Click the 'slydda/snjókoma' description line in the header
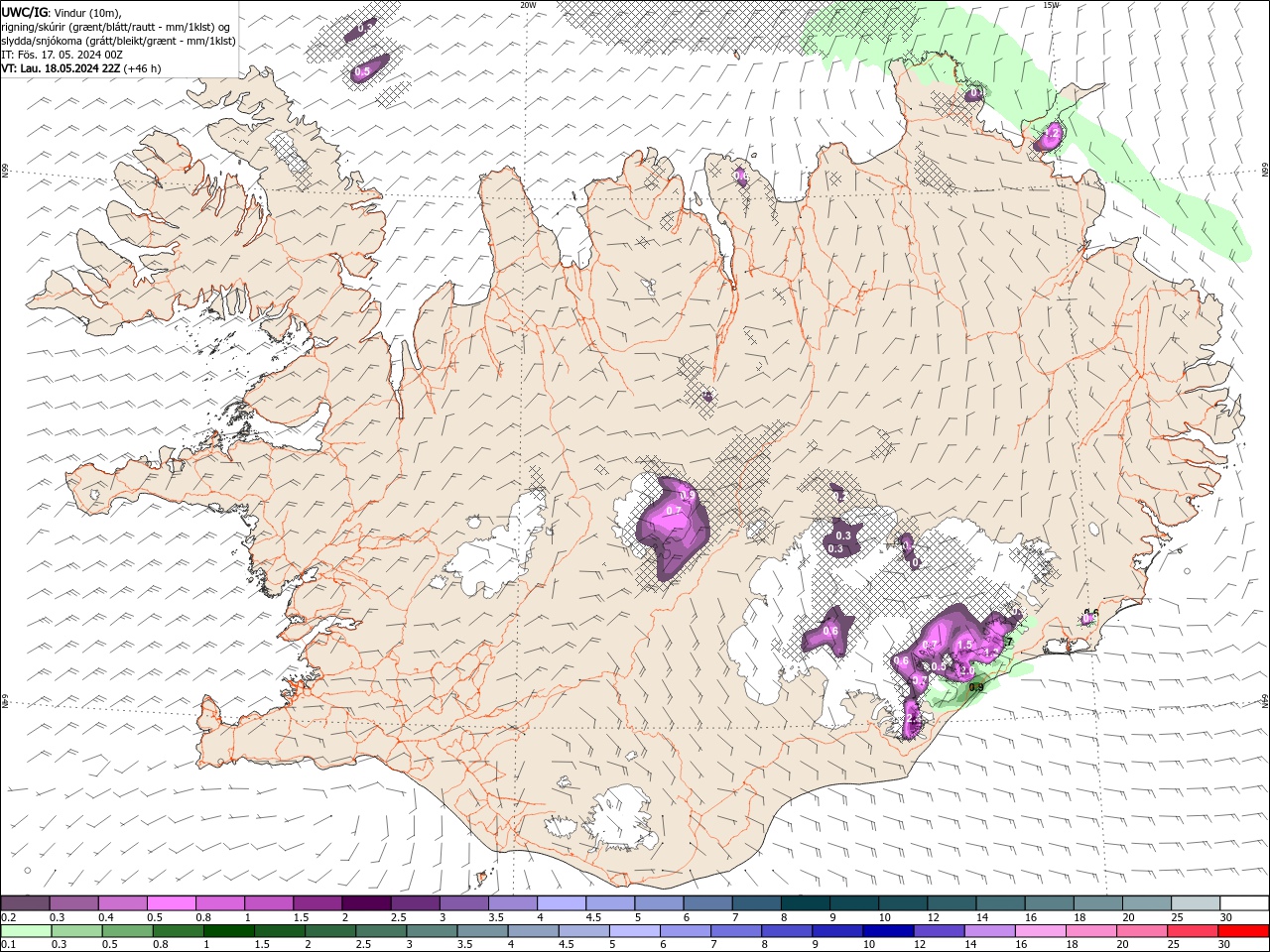 coord(118,41)
